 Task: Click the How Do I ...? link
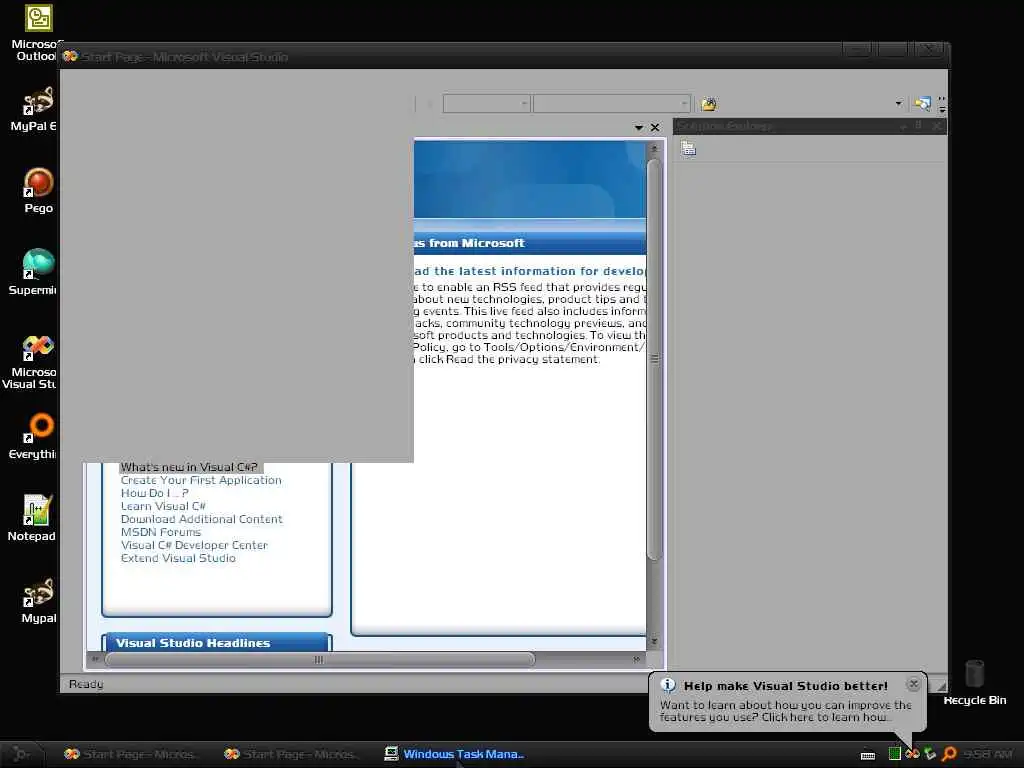point(155,493)
